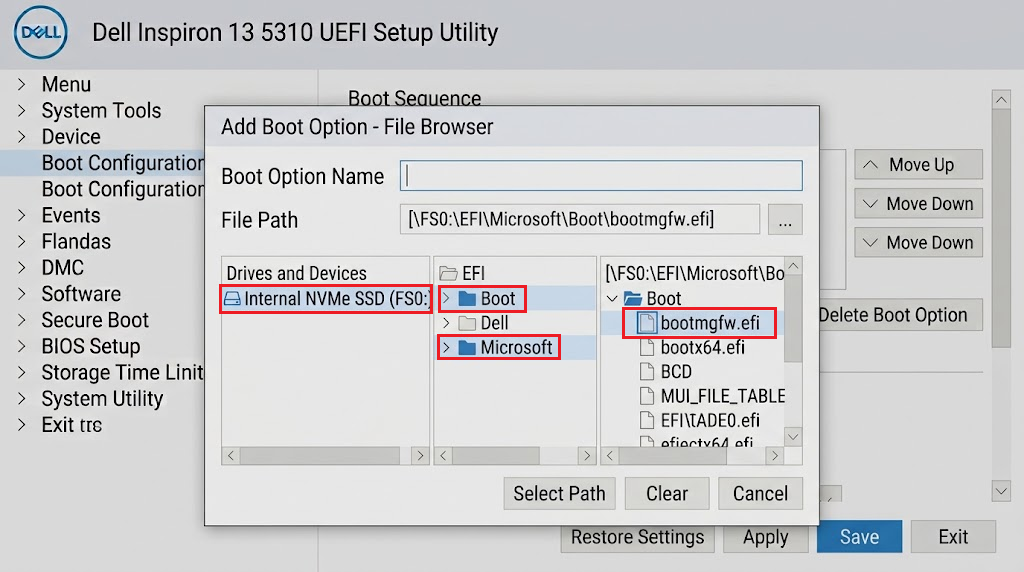Click main page scroll down arrow
The width and height of the screenshot is (1024, 572).
click(x=1001, y=491)
